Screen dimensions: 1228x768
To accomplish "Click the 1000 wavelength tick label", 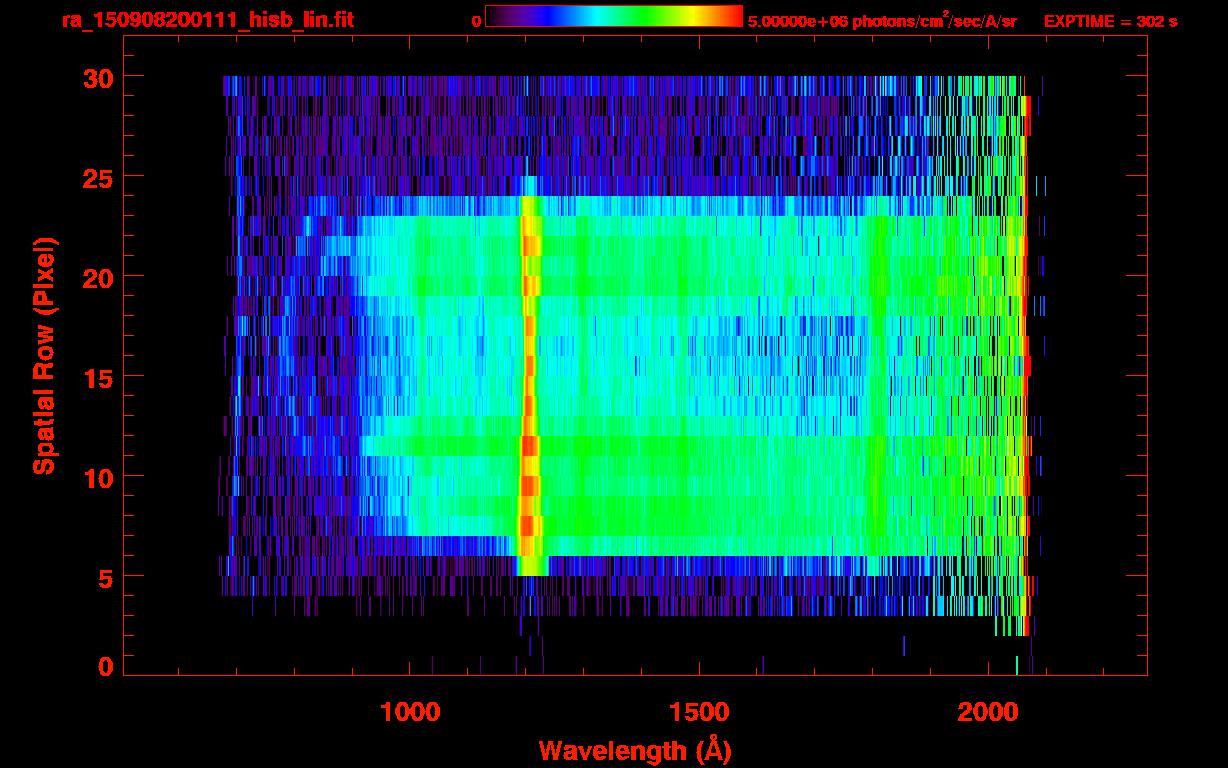I will (409, 712).
